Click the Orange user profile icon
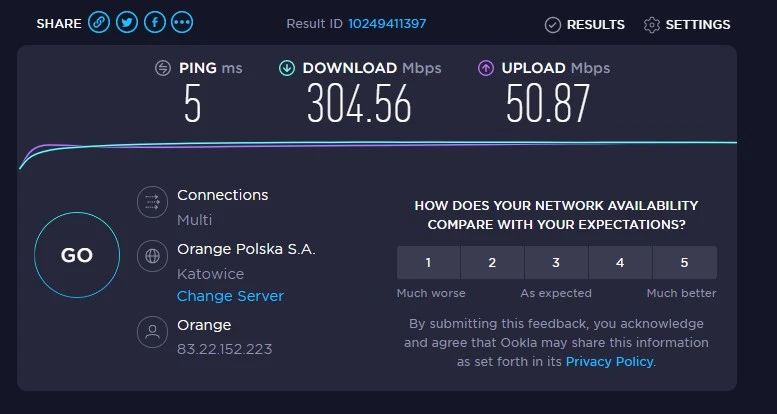 tap(152, 332)
